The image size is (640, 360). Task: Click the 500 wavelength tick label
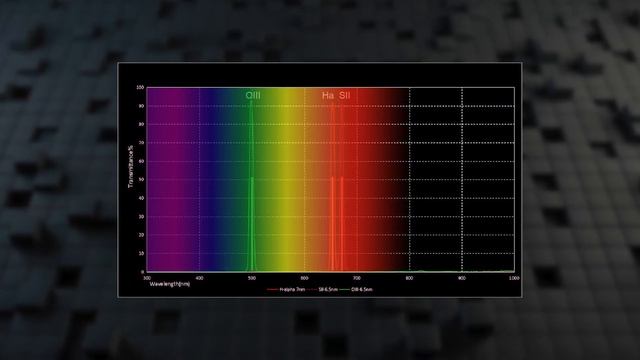[252, 278]
